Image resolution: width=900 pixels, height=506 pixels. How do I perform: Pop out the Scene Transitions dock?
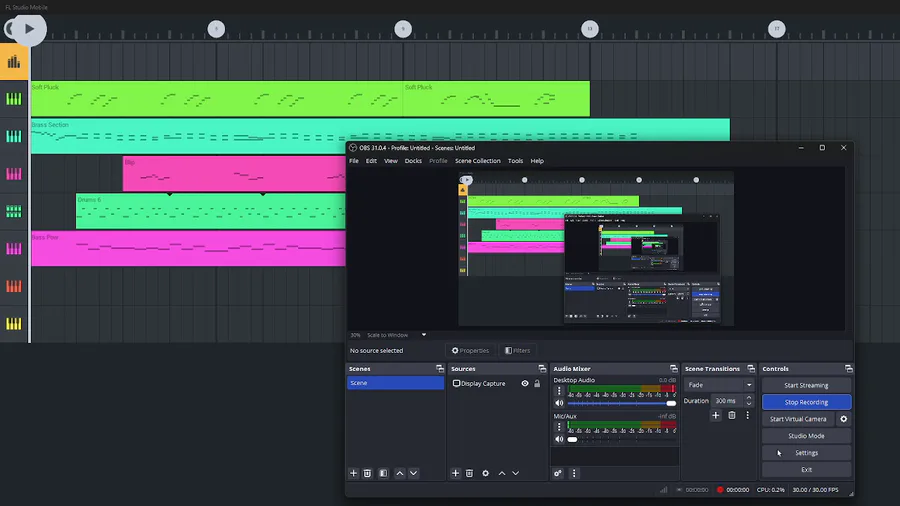pyautogui.click(x=751, y=368)
